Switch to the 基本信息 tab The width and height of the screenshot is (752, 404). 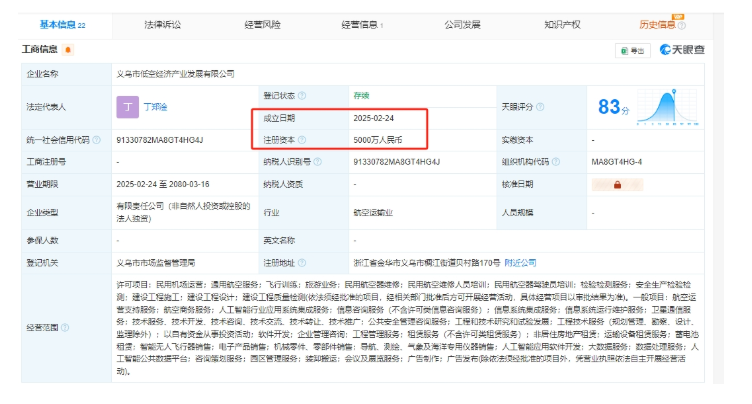(x=62, y=23)
